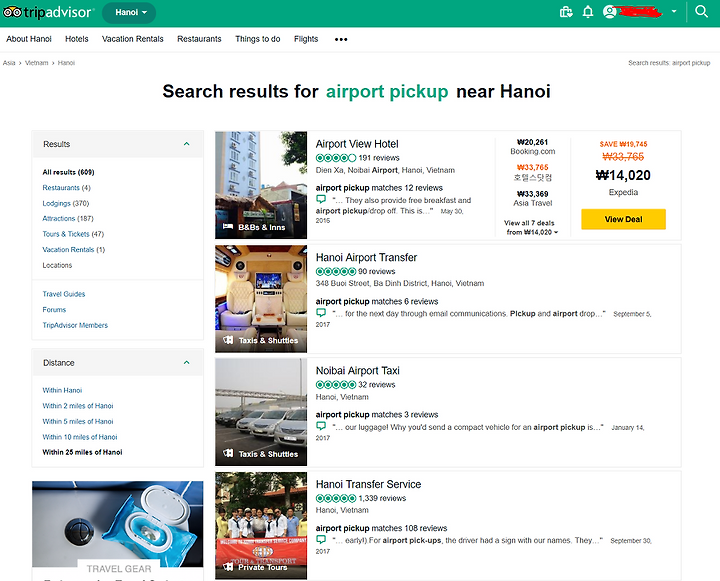Click Private Tours category icon
This screenshot has width=720, height=581.
pyautogui.click(x=228, y=567)
